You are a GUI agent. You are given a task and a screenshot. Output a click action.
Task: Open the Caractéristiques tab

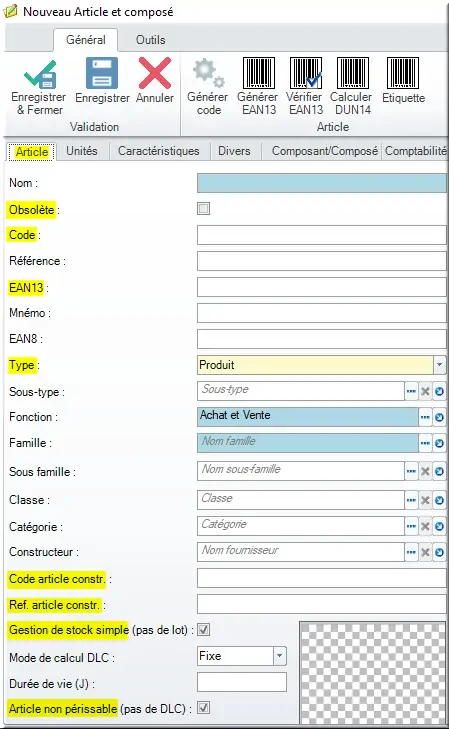158,151
